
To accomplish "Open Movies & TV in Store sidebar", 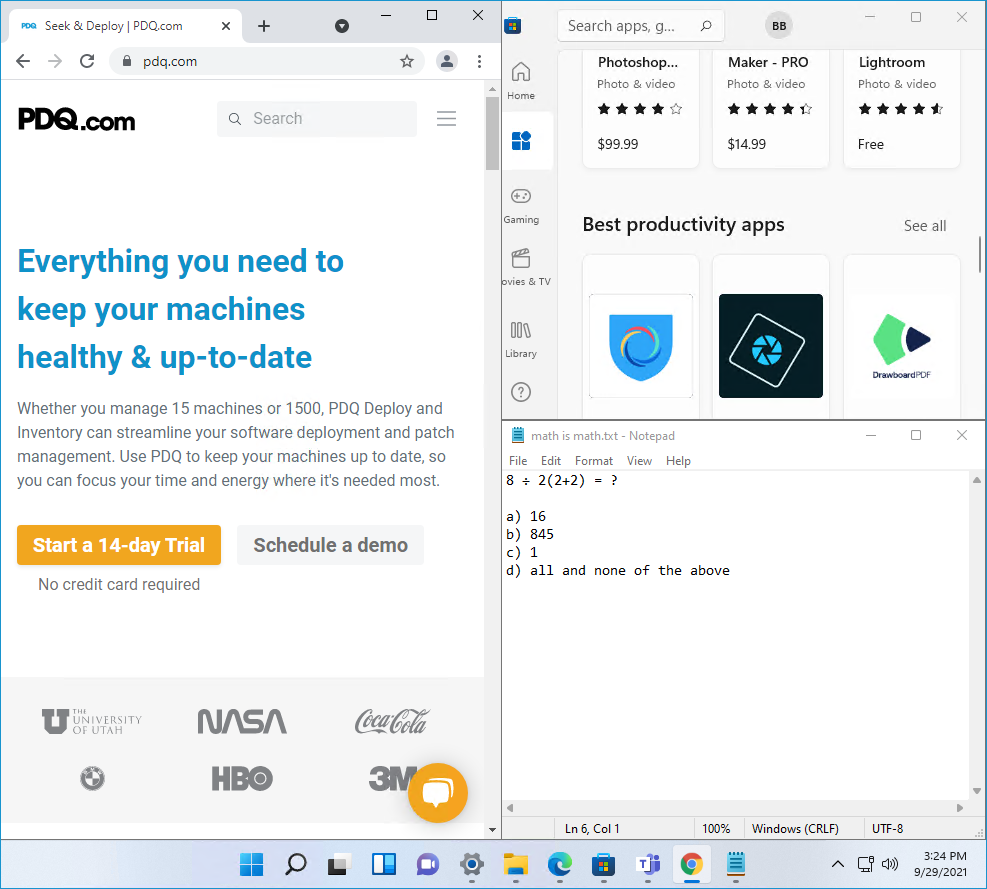I will [526, 268].
